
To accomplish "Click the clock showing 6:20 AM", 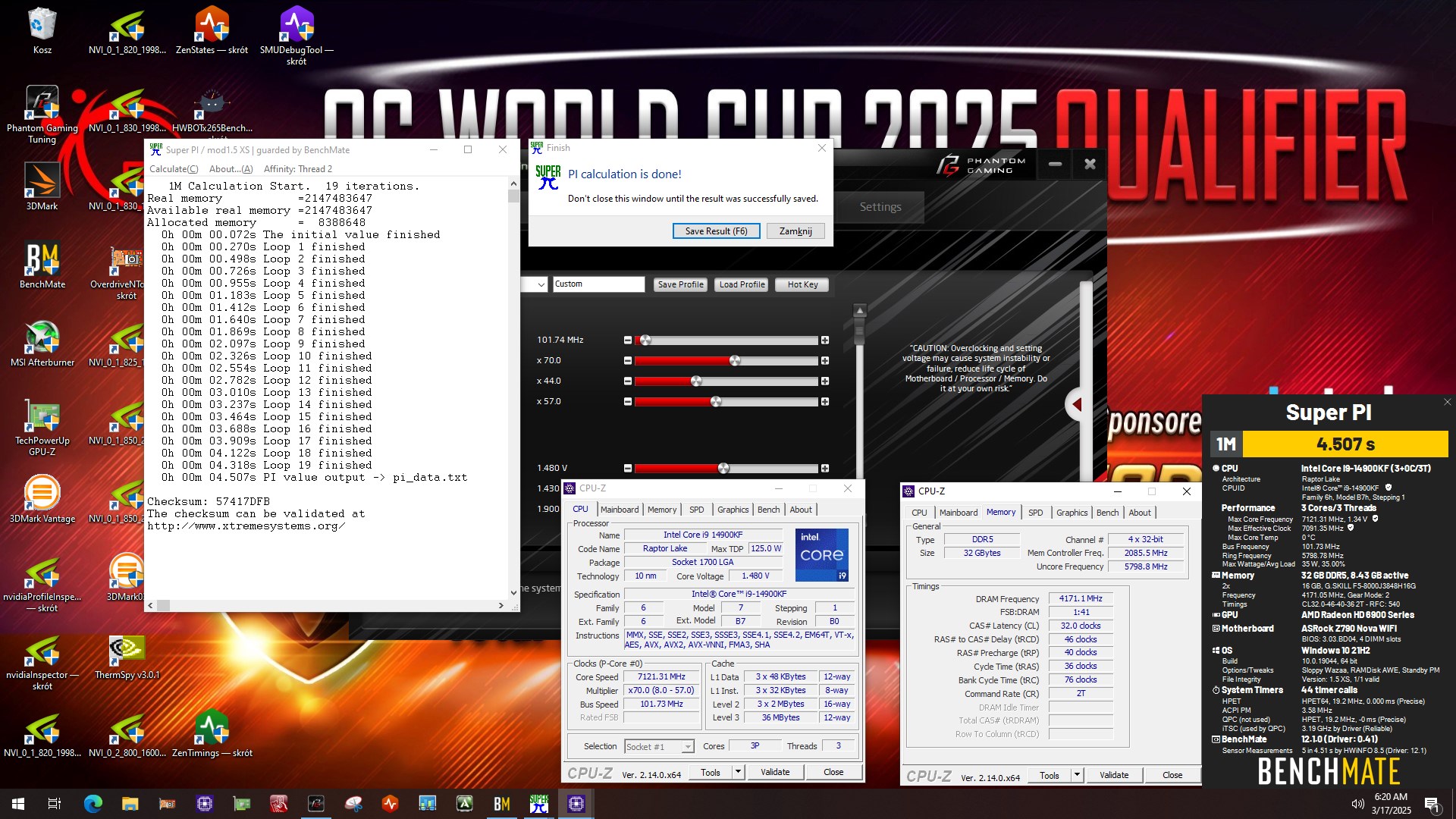I will click(1391, 797).
